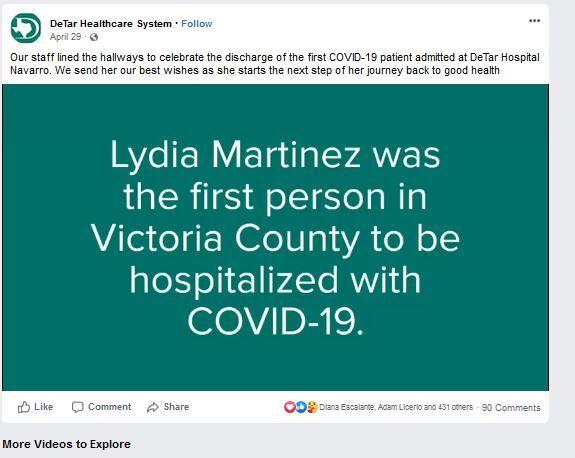Open the three-dot post options menu
This screenshot has height=458, width=575.
[534, 21]
